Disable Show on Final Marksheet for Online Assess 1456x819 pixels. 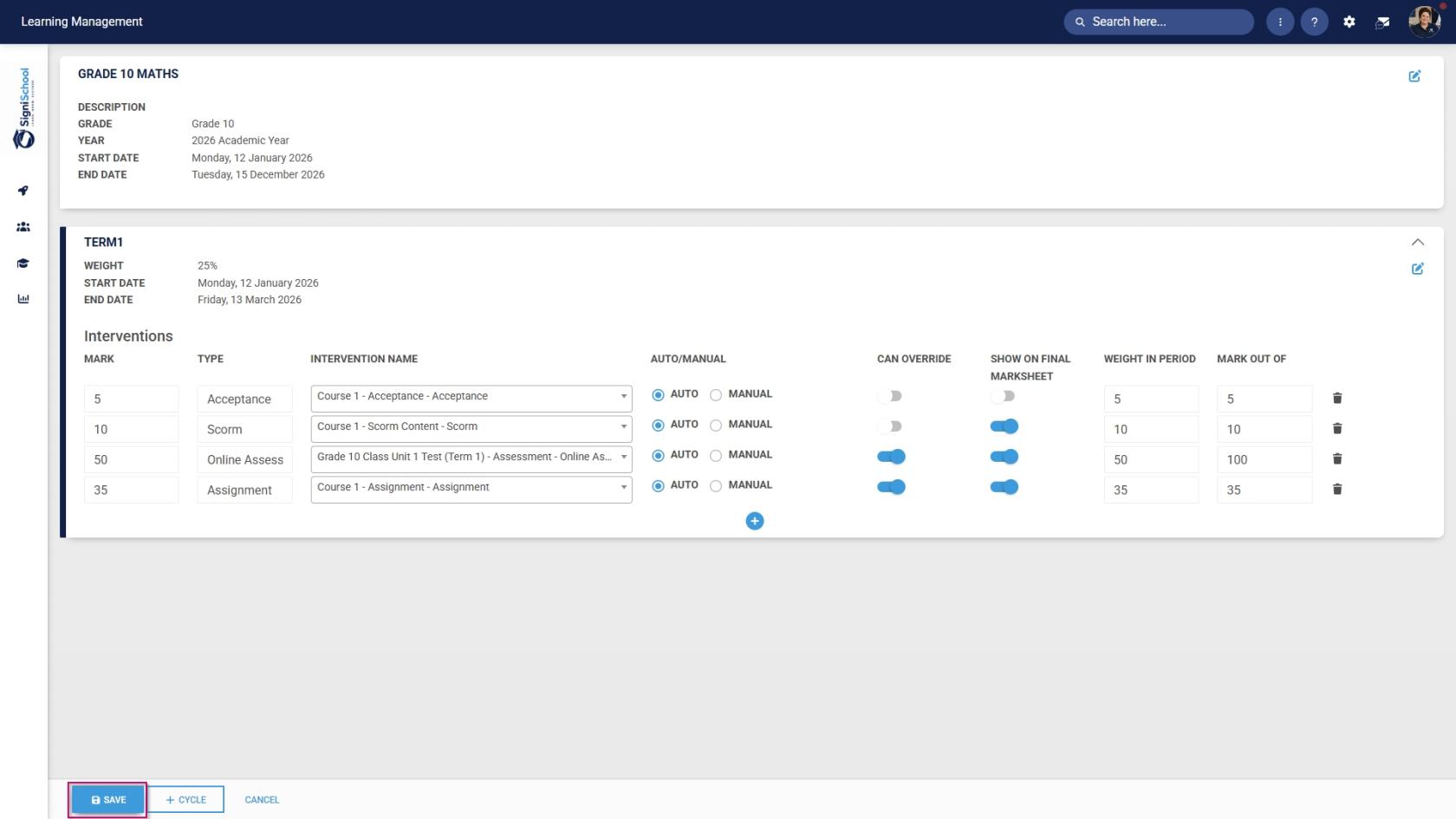(x=1004, y=457)
